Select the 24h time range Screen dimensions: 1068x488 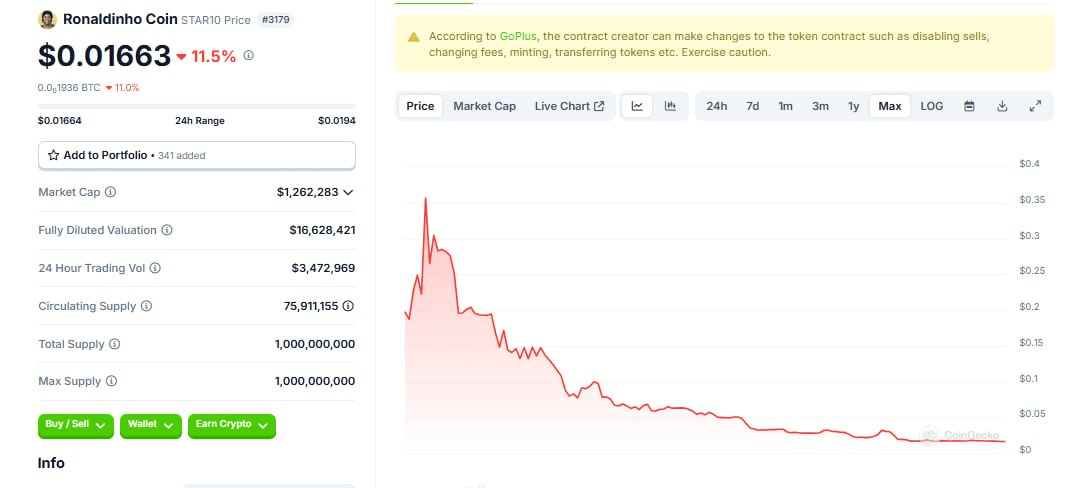point(717,106)
